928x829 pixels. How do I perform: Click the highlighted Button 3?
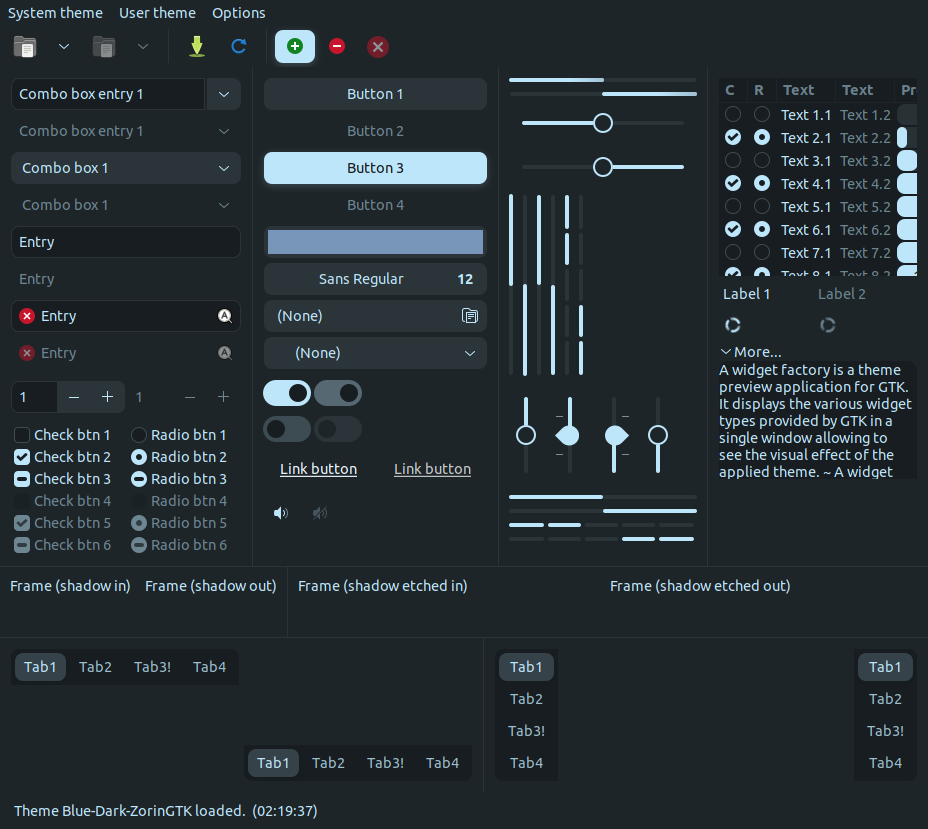click(x=375, y=168)
